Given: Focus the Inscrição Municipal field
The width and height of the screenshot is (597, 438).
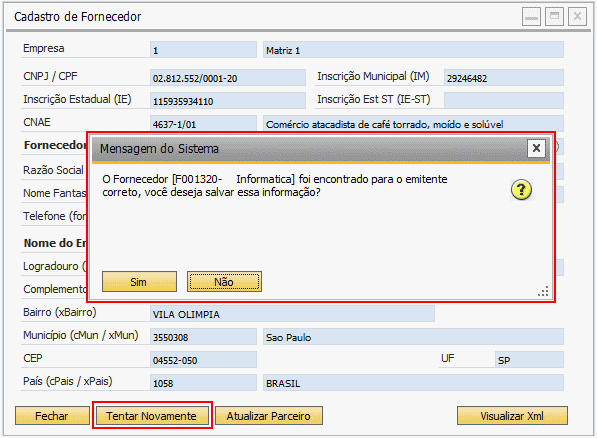Looking at the screenshot, I should point(504,78).
